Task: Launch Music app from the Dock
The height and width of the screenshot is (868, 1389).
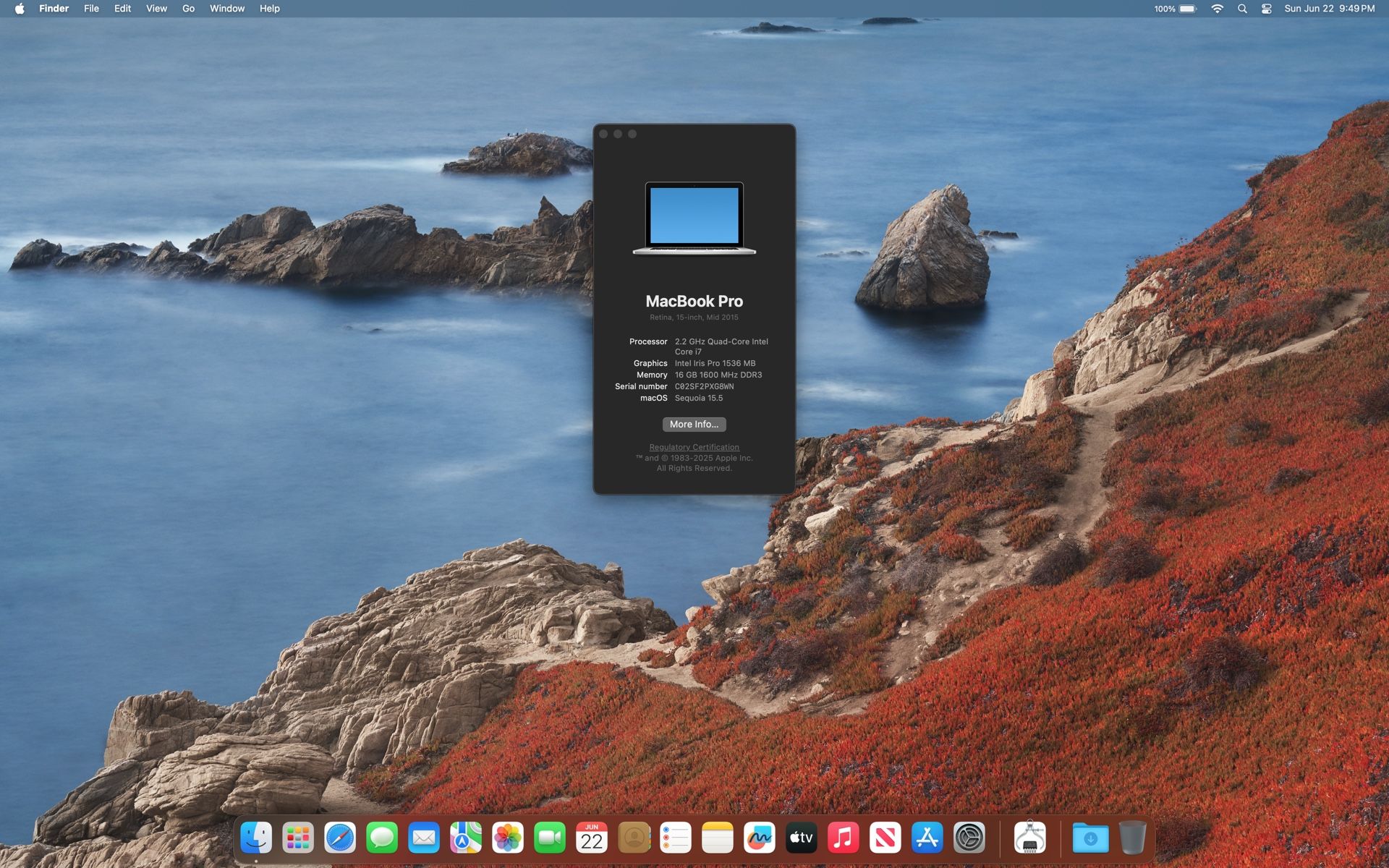Action: point(844,838)
